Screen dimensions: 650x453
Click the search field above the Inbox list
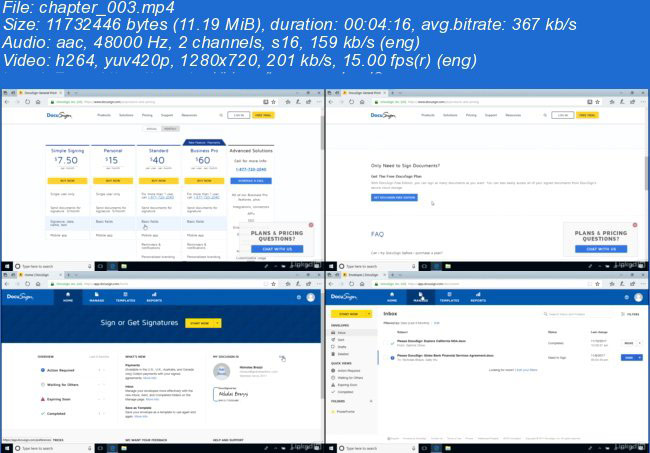click(x=578, y=314)
